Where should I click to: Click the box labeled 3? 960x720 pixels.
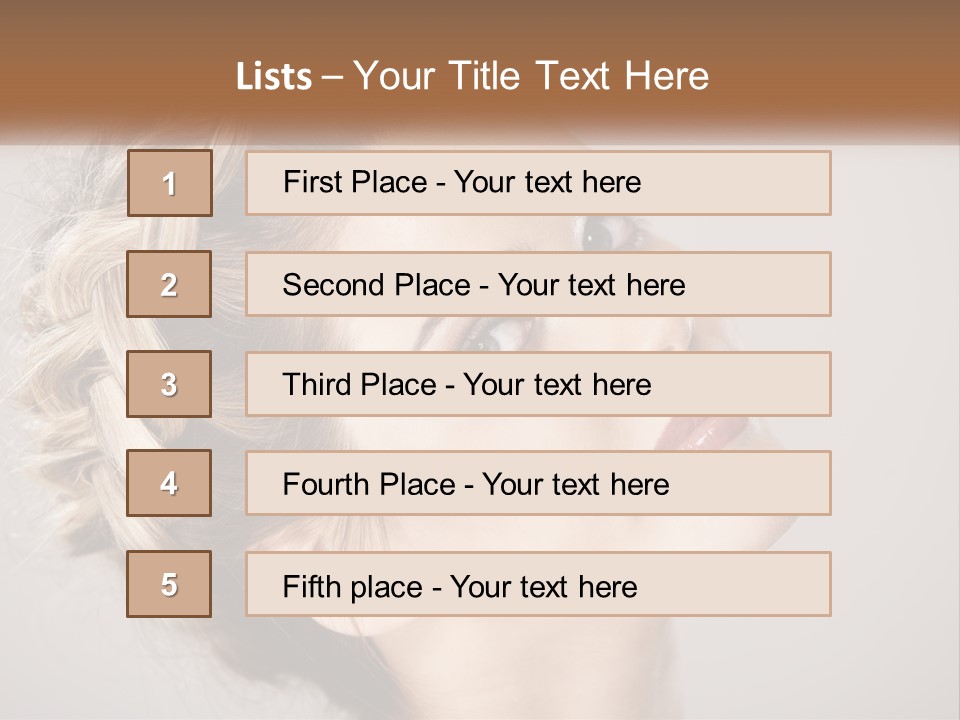pyautogui.click(x=169, y=384)
